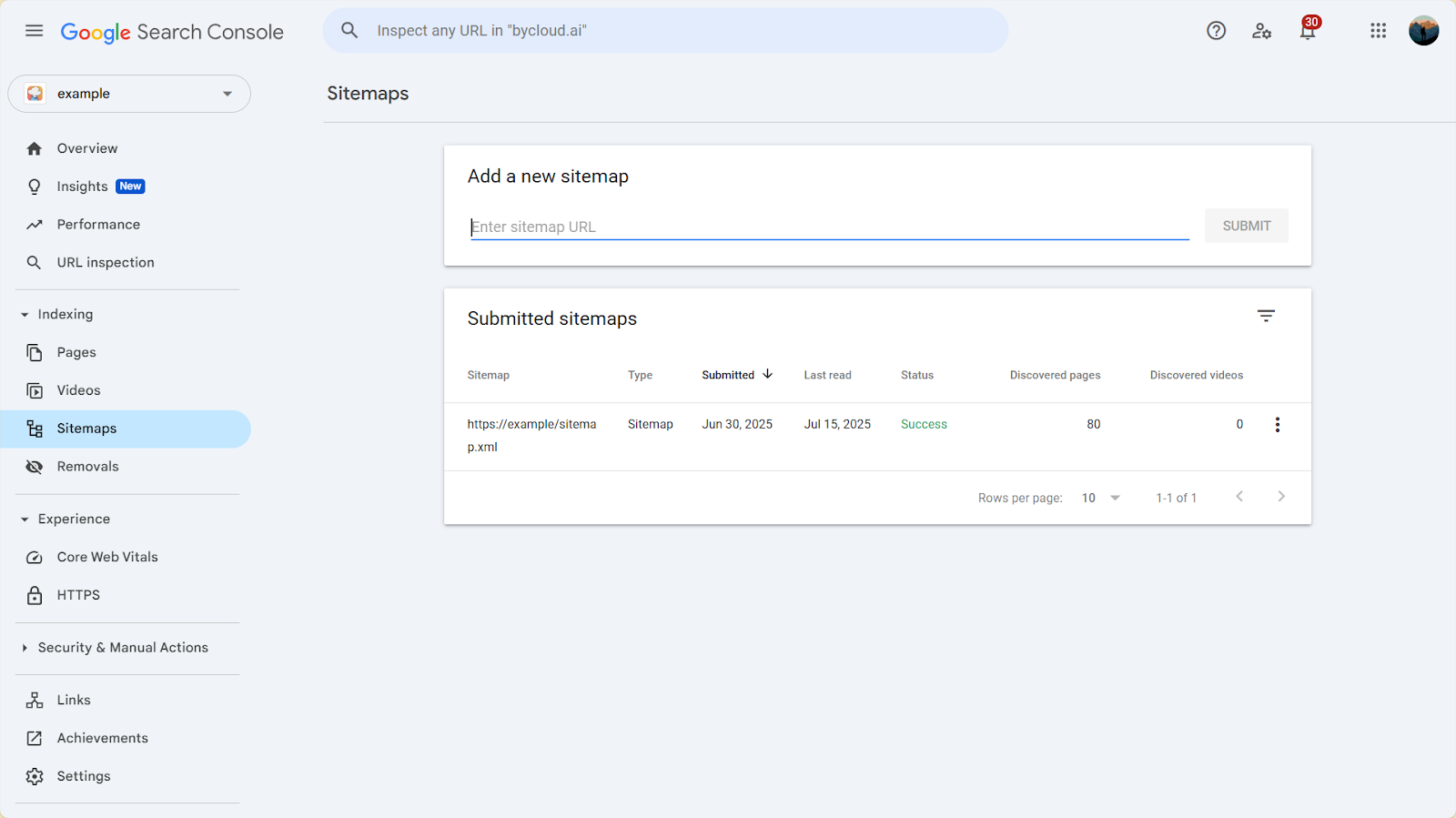The height and width of the screenshot is (818, 1456).
Task: Open the submitted sitemap.xml entry
Action: tap(531, 435)
